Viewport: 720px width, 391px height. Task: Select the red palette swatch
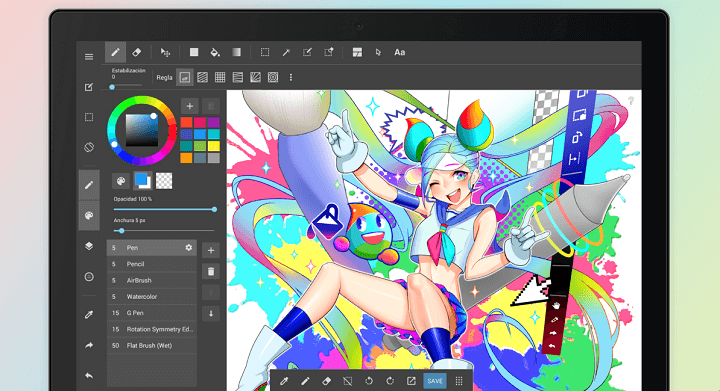(x=186, y=122)
